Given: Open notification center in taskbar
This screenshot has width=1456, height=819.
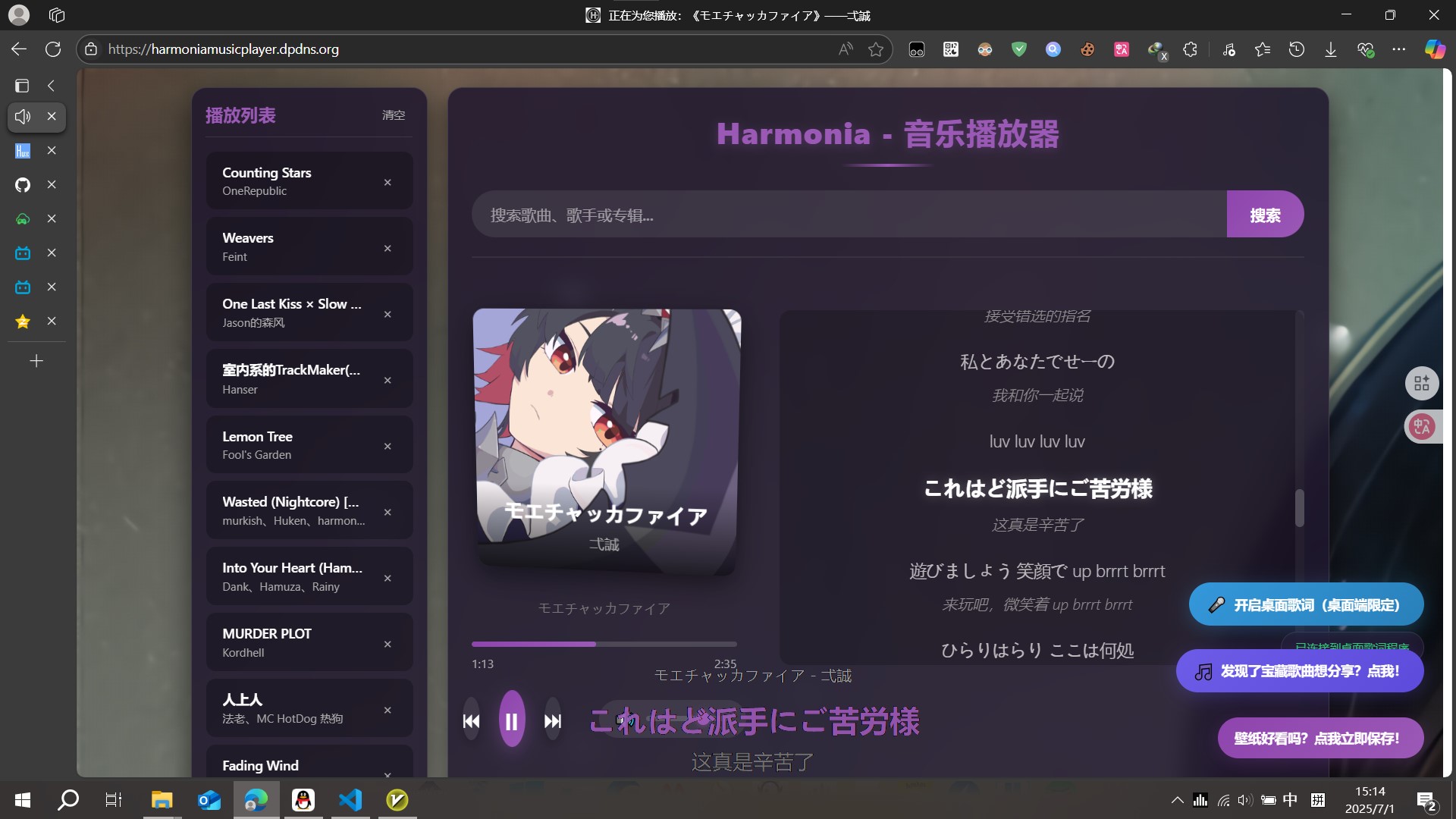Looking at the screenshot, I should click(x=1426, y=801).
